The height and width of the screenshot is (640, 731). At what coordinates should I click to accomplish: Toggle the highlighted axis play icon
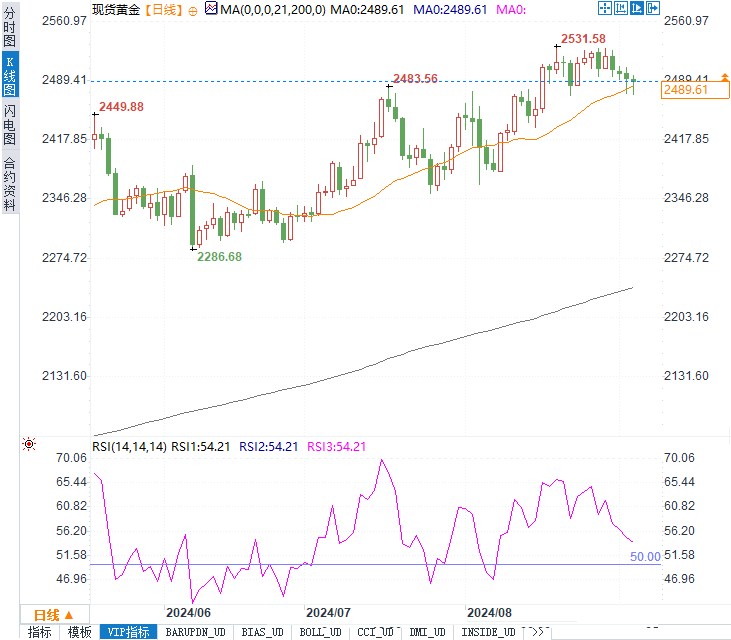pos(636,8)
